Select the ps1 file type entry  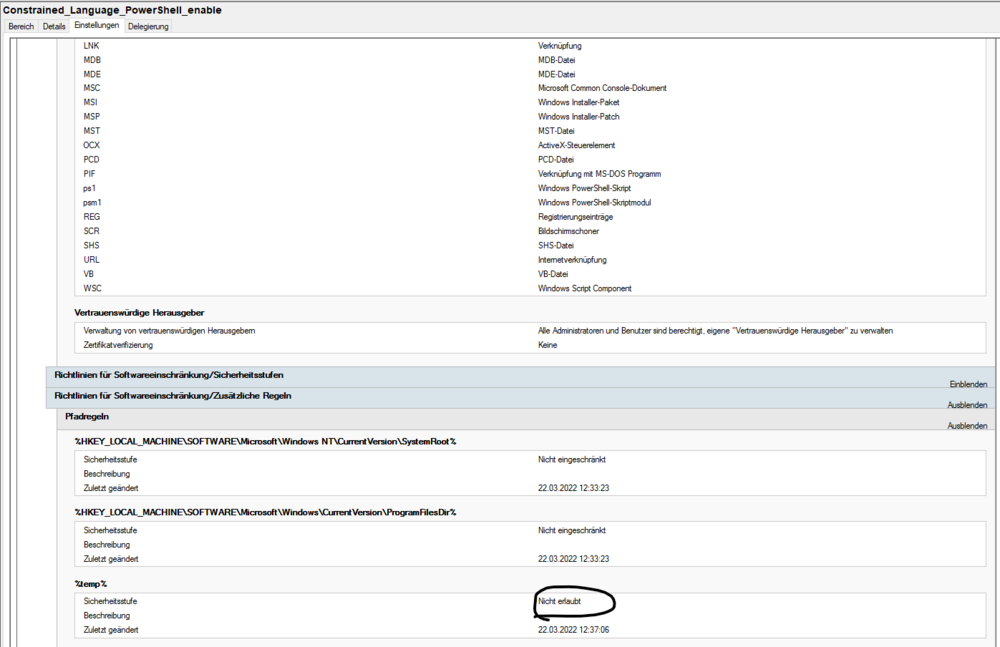tap(90, 188)
